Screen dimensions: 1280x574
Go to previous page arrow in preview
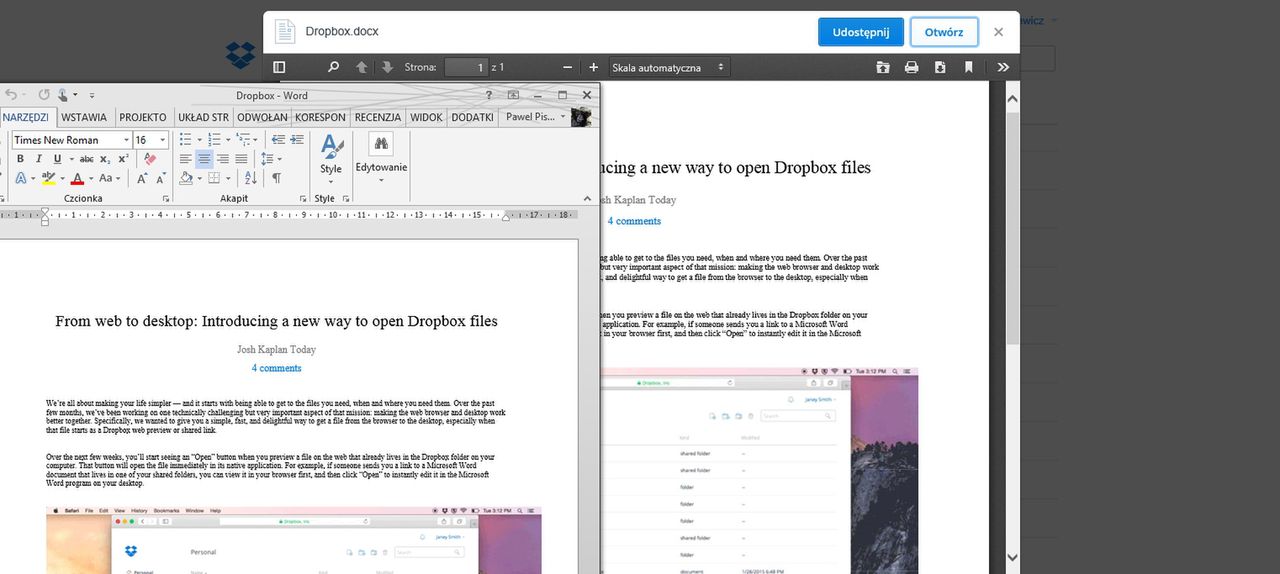[x=362, y=67]
